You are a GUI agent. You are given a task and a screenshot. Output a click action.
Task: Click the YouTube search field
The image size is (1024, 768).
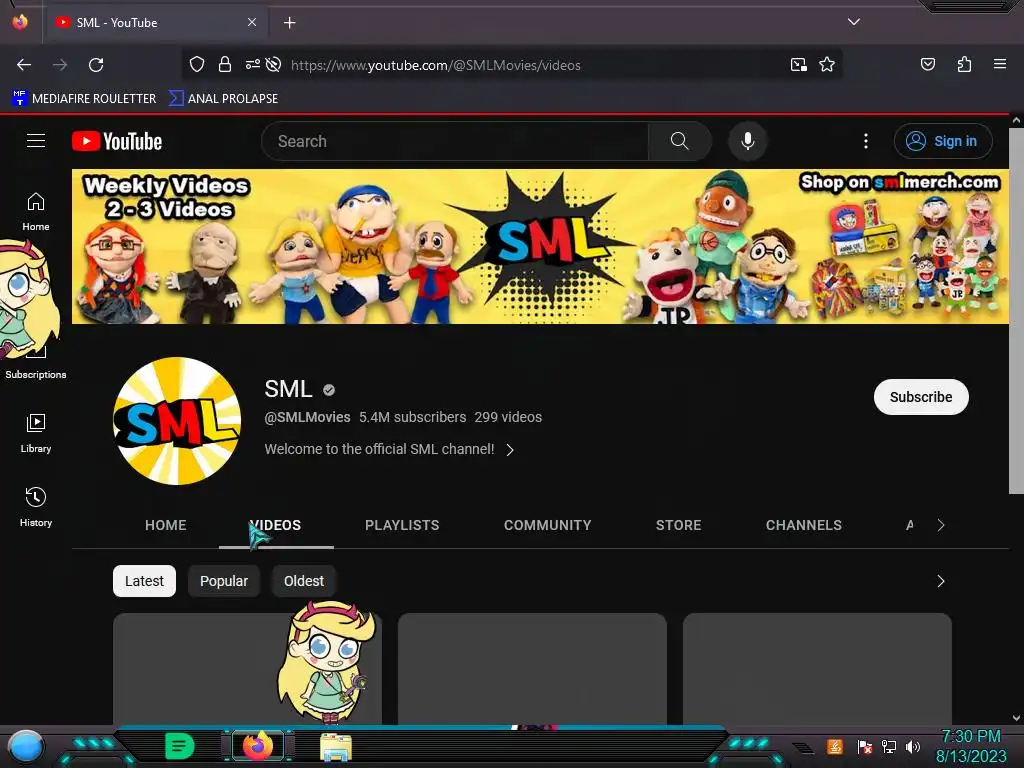[455, 141]
